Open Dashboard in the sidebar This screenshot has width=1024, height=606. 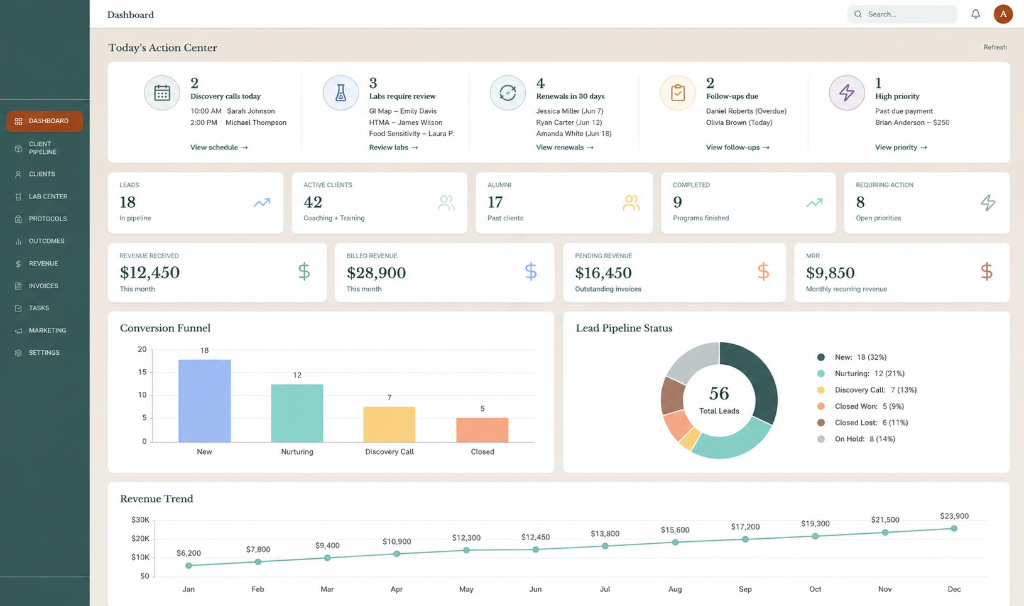[44, 121]
